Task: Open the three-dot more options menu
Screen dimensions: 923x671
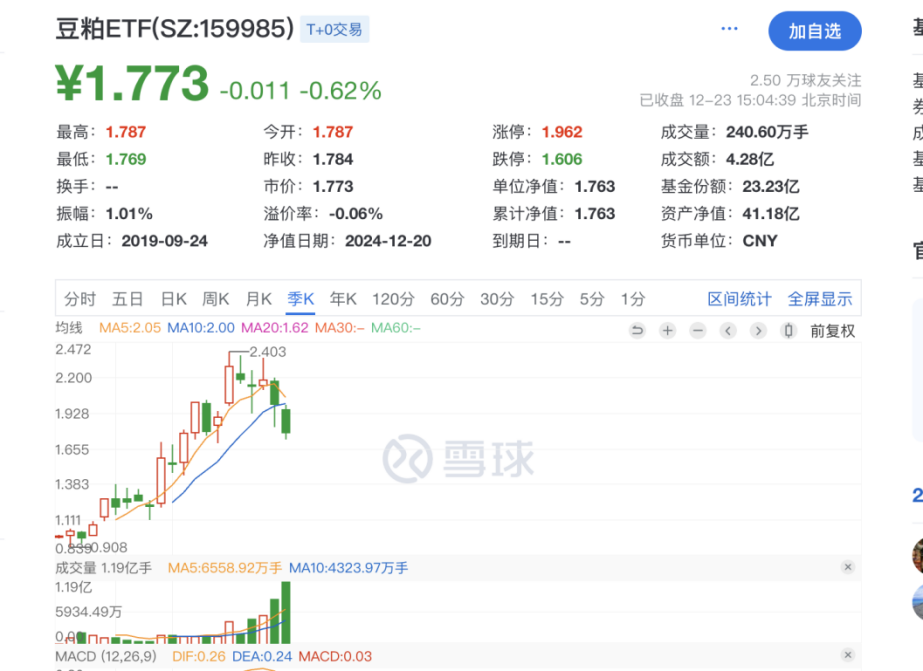Action: pyautogui.click(x=729, y=29)
